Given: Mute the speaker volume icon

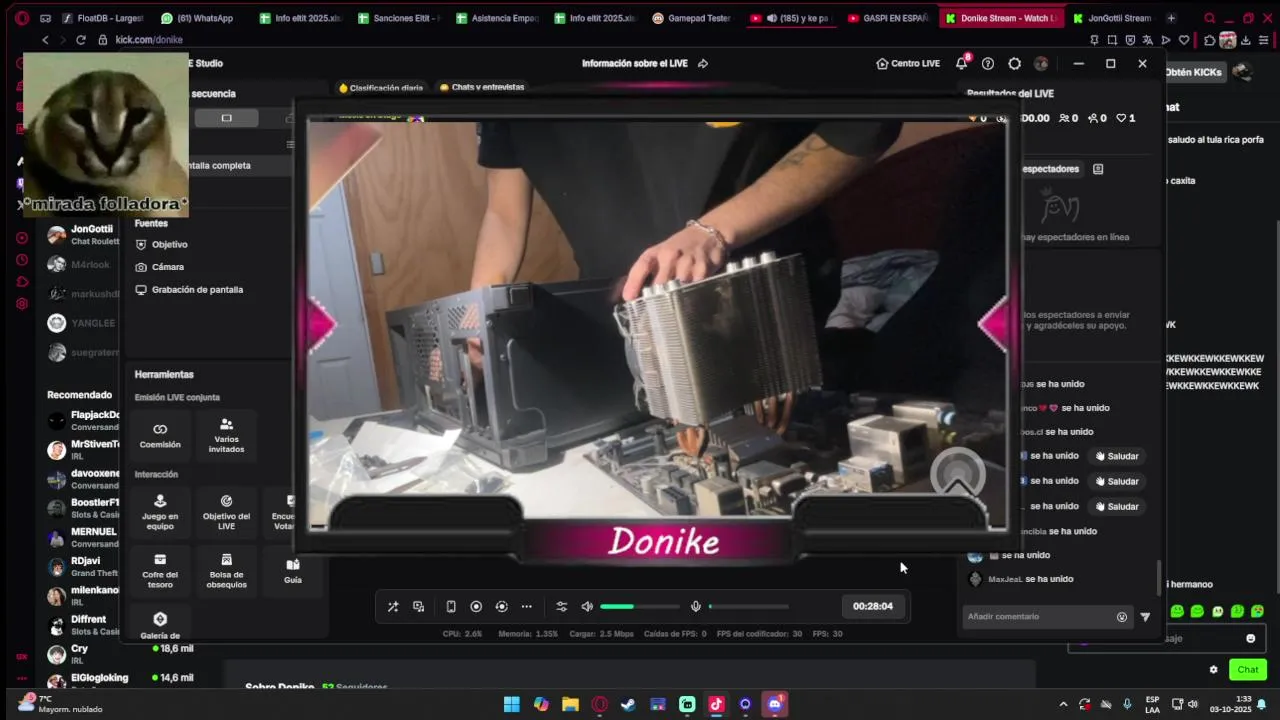Looking at the screenshot, I should click(587, 606).
